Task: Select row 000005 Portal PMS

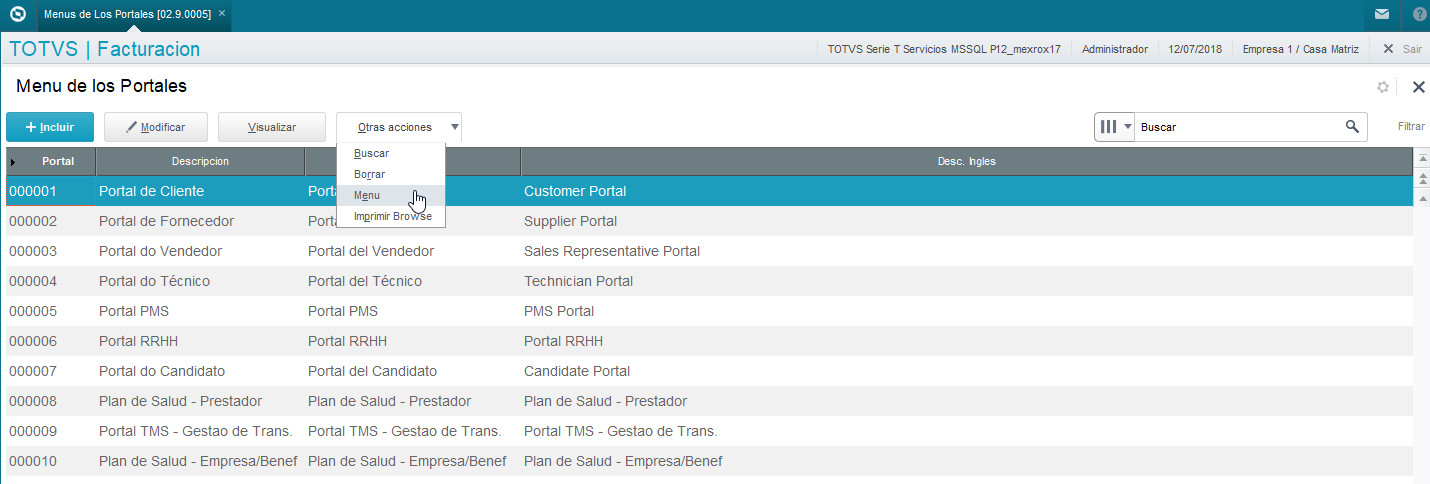Action: [x=709, y=311]
